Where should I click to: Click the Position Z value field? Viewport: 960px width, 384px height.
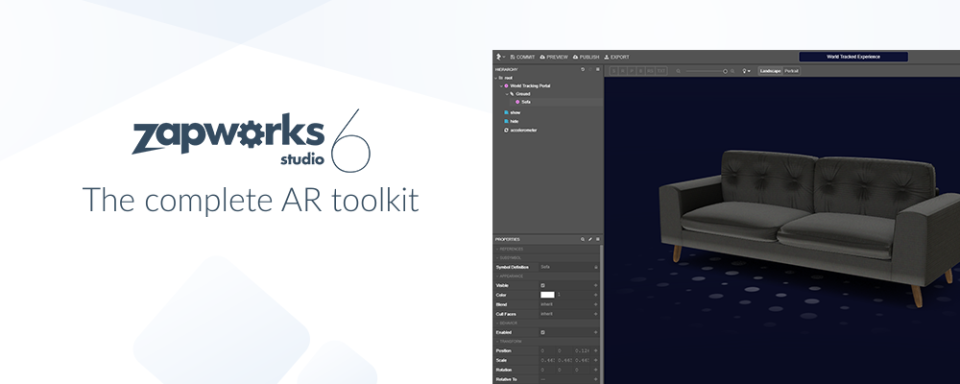(x=582, y=351)
